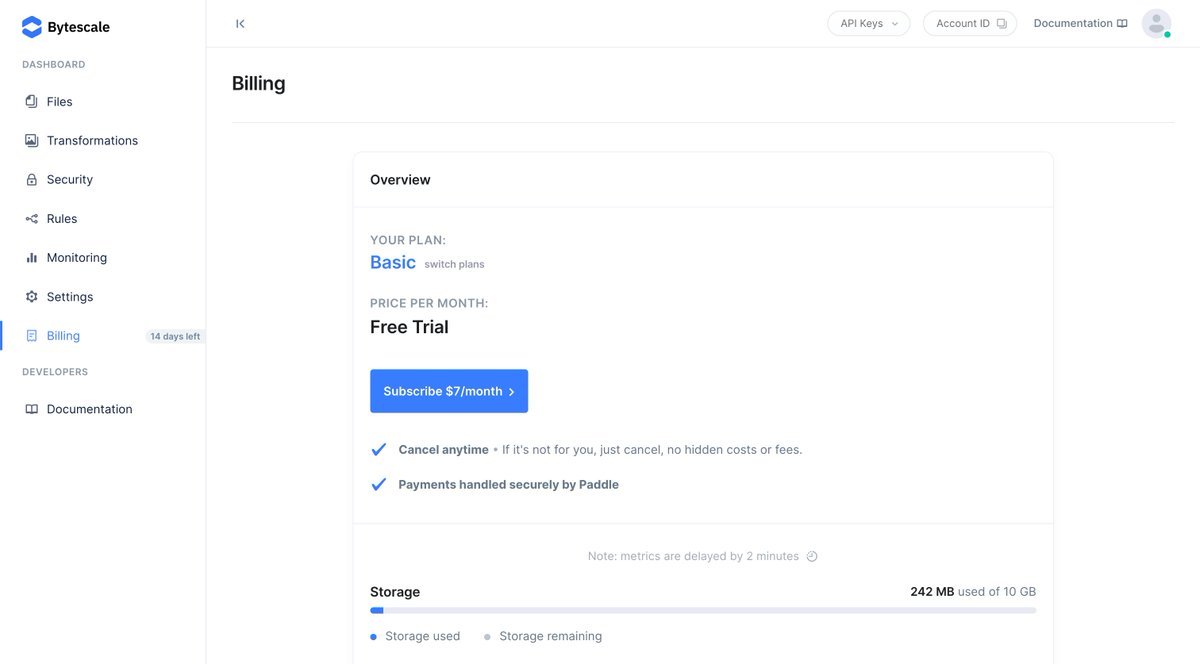The image size is (1200, 664).
Task: Click the Security lock icon
Action: tap(32, 180)
